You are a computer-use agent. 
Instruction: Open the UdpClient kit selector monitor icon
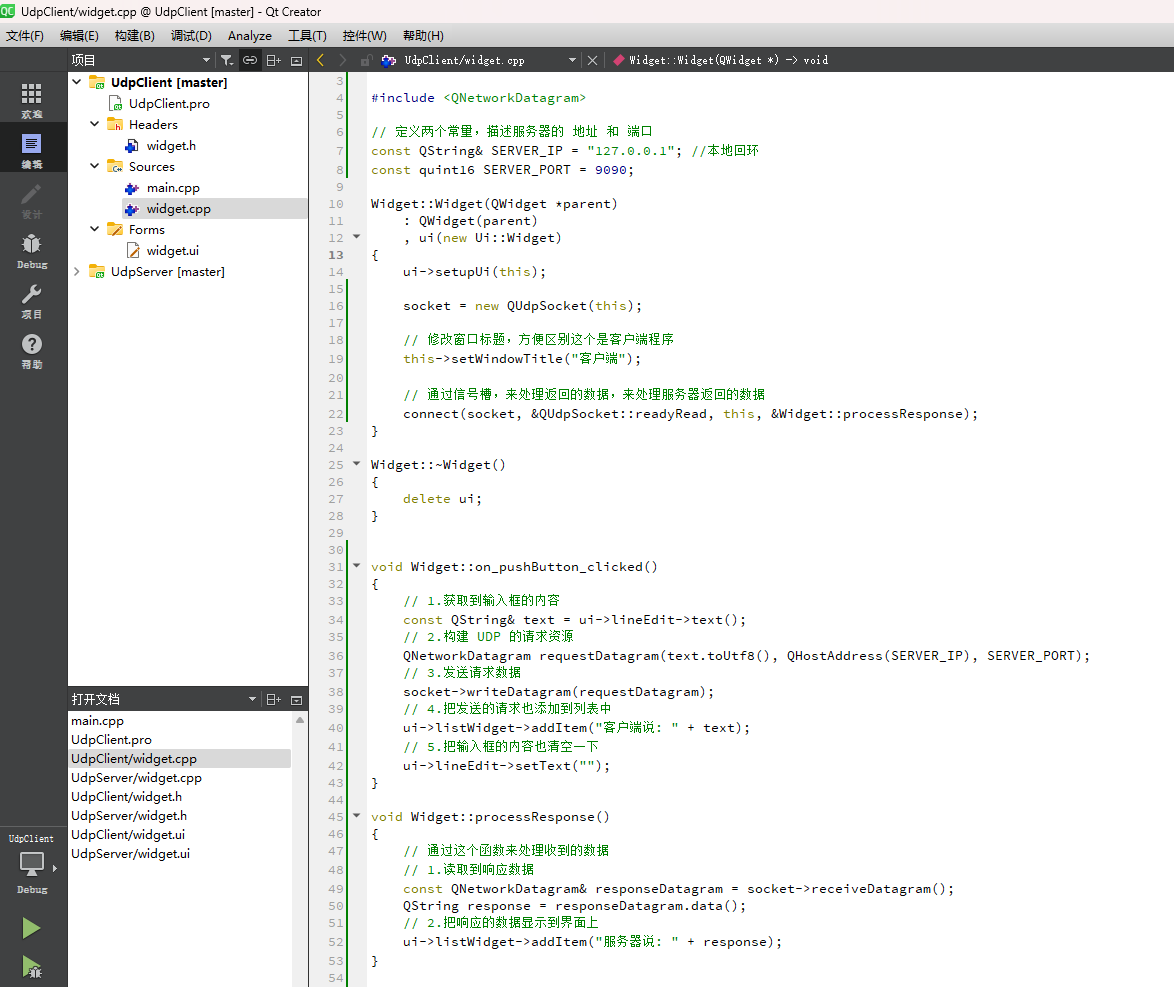pyautogui.click(x=31, y=863)
